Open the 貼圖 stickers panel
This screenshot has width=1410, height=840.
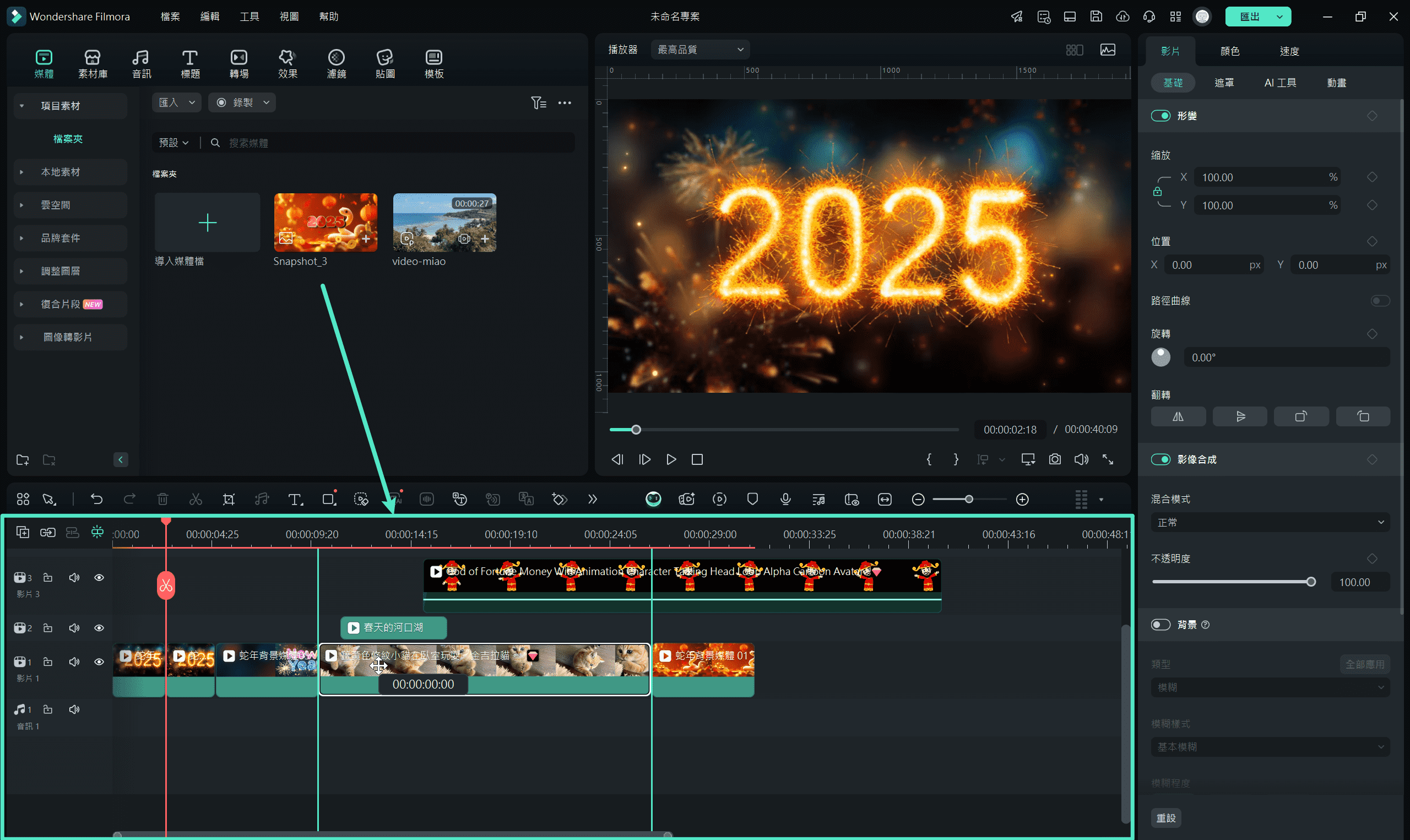pos(385,64)
